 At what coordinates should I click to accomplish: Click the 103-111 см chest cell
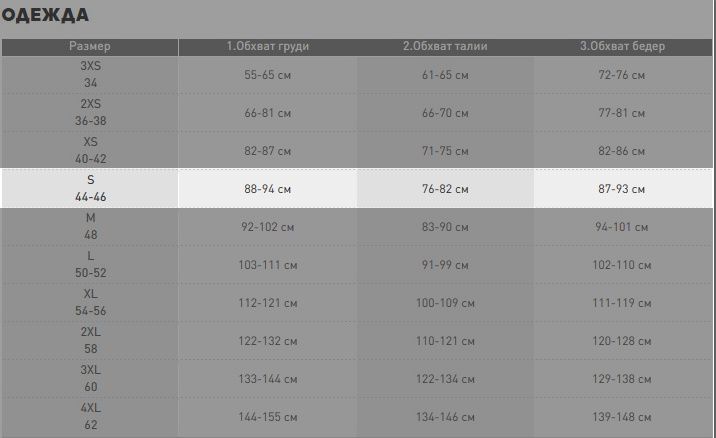pos(268,265)
